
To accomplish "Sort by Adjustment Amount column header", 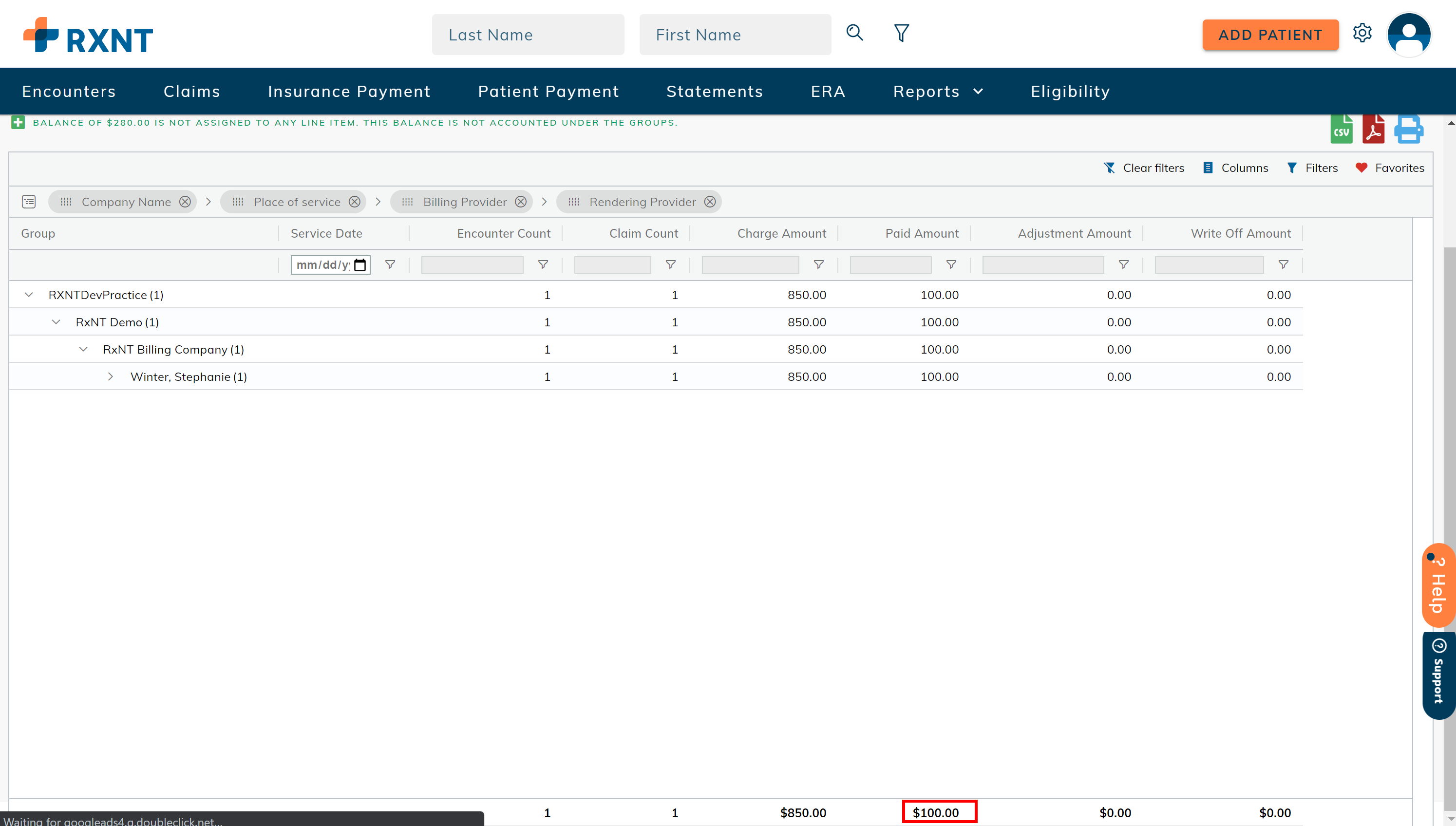I will [1074, 233].
